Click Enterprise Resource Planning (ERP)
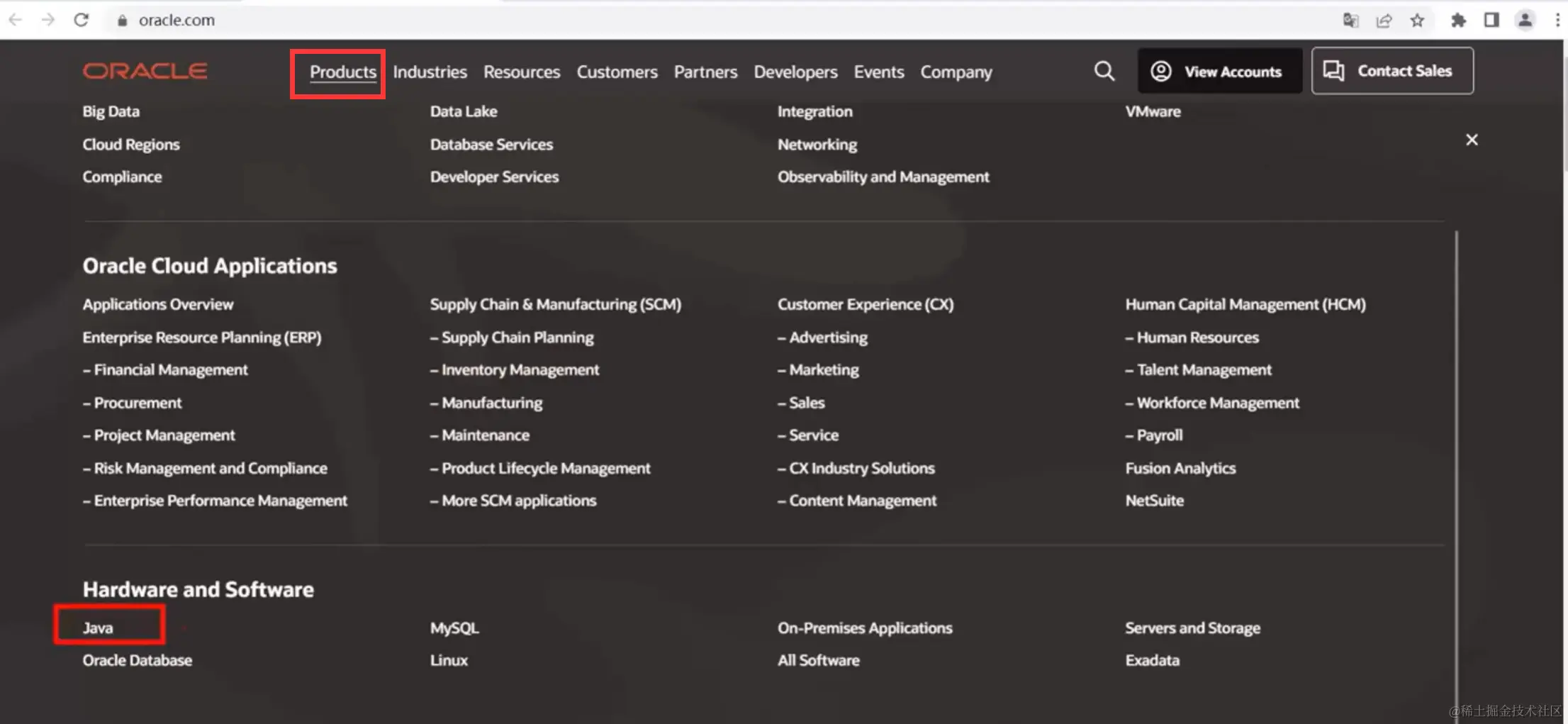Screen dimensions: 1568x724 pyautogui.click(x=202, y=338)
